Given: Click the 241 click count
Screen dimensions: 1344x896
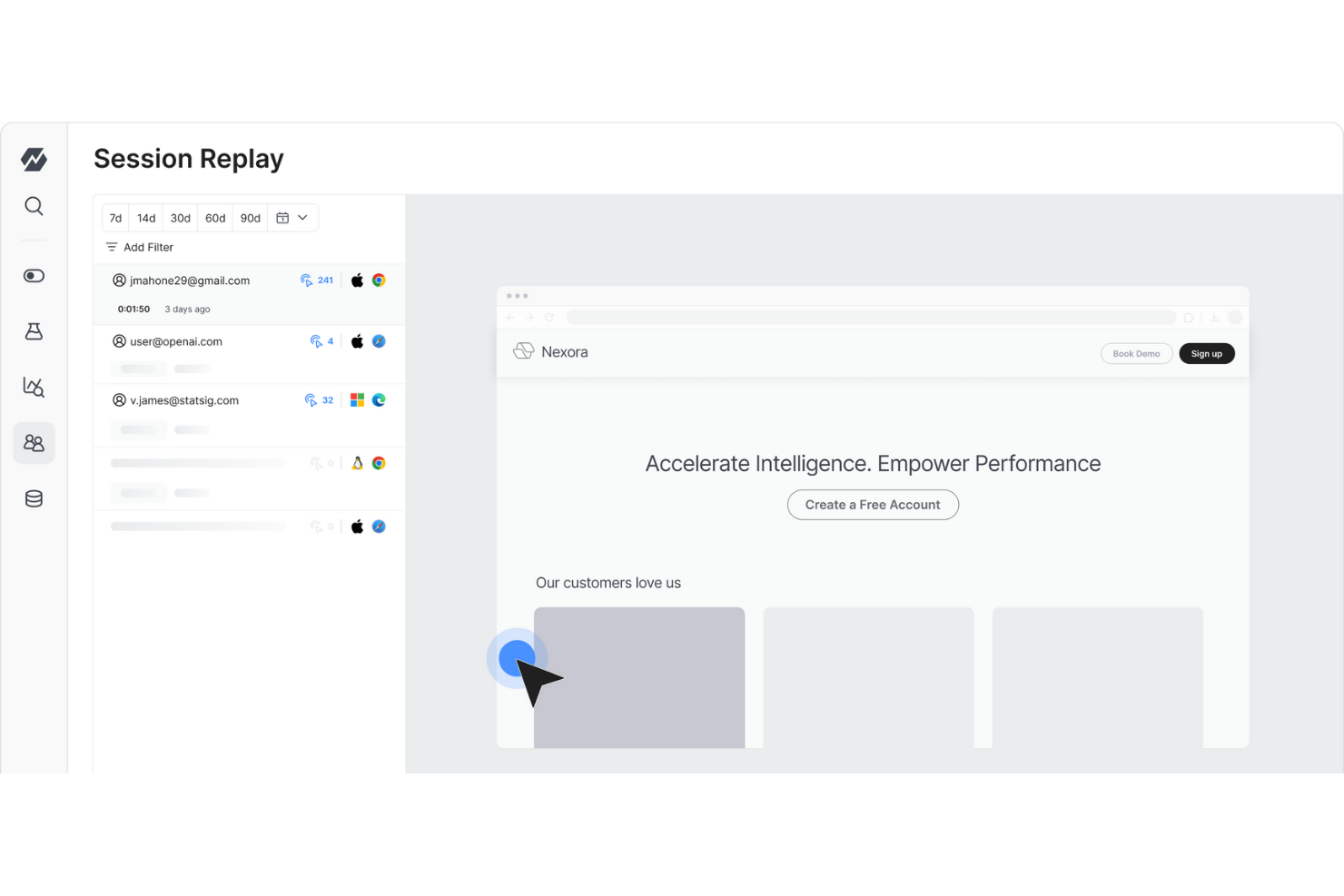Looking at the screenshot, I should (325, 281).
